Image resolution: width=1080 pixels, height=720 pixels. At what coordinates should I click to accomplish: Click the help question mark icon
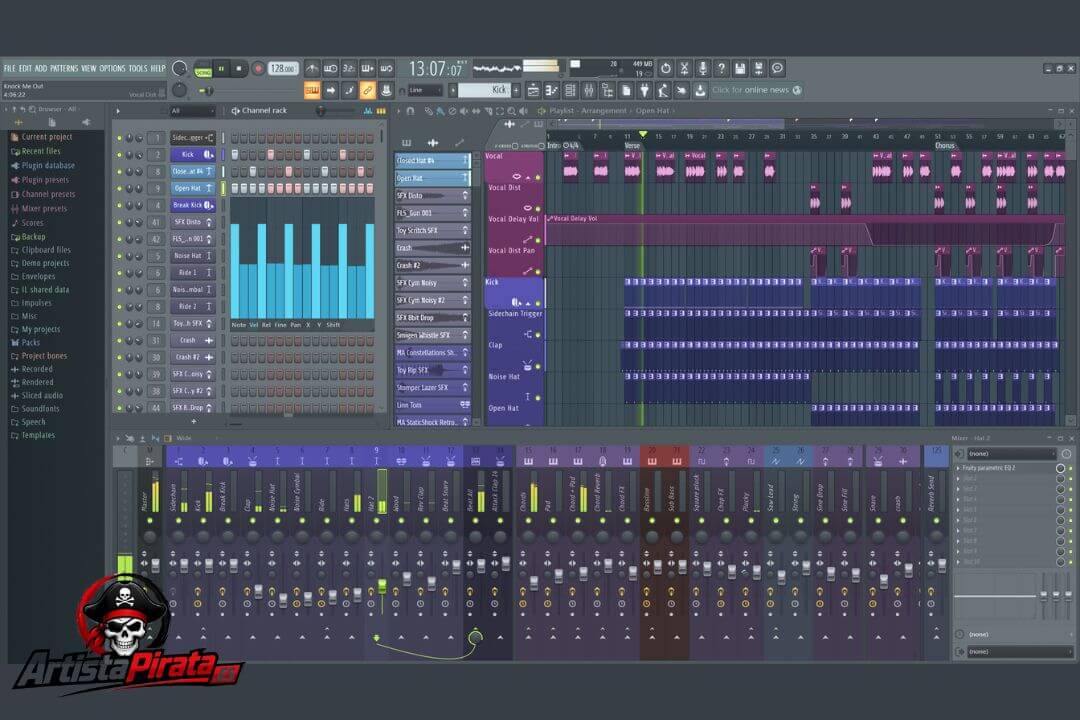[721, 68]
